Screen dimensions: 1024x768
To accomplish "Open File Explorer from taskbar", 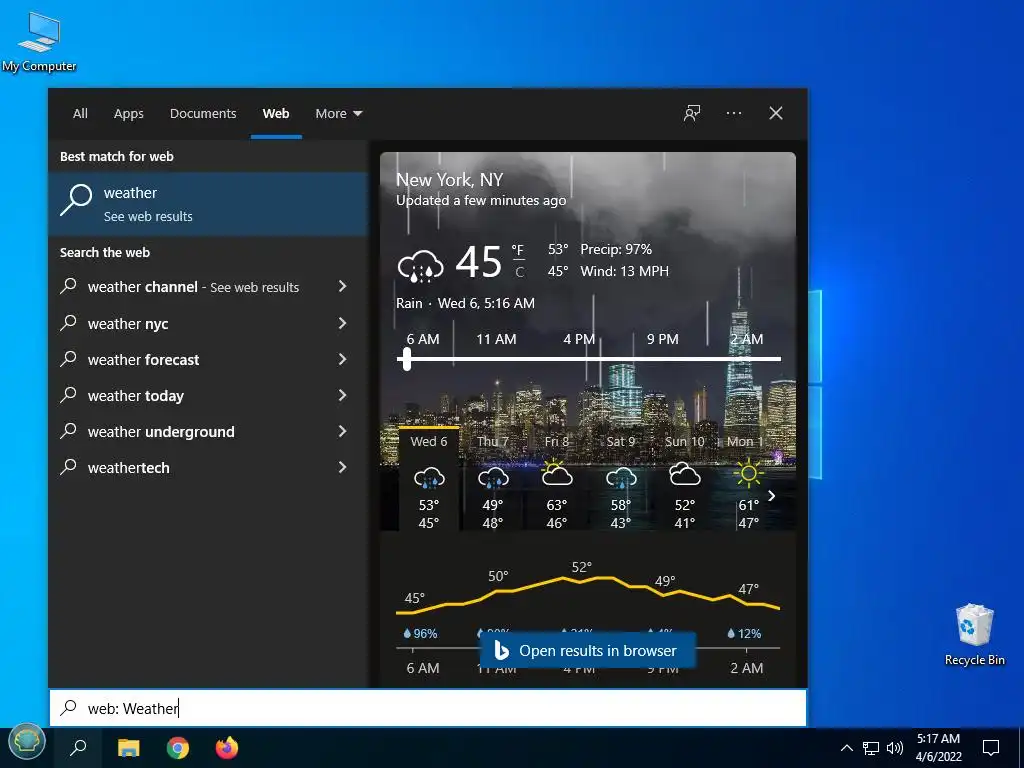I will click(x=129, y=747).
